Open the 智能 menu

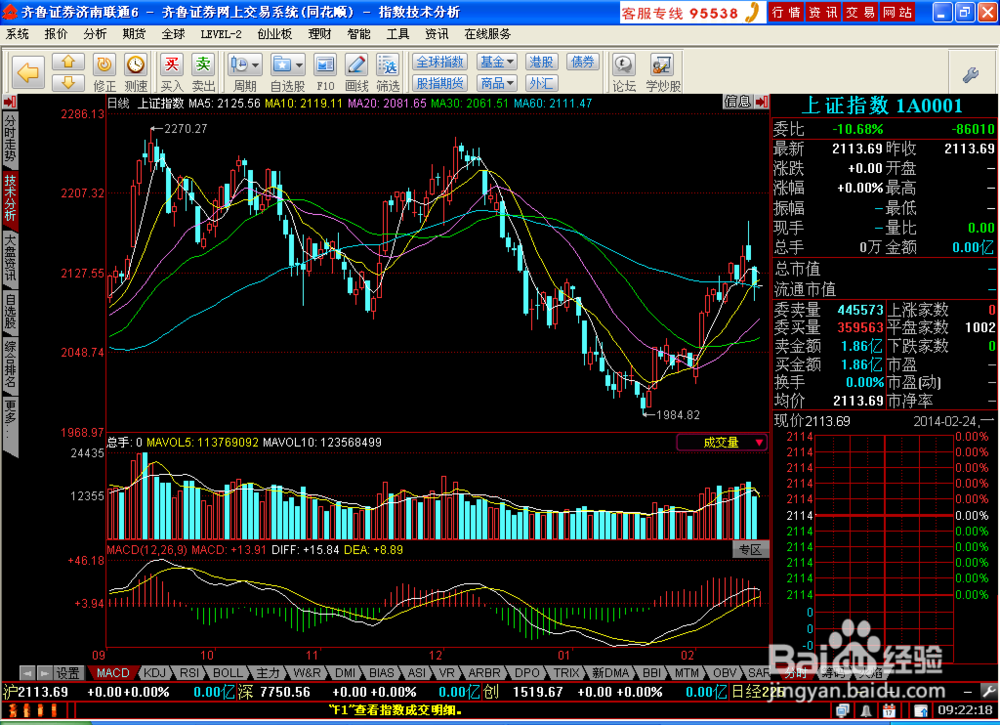click(359, 34)
